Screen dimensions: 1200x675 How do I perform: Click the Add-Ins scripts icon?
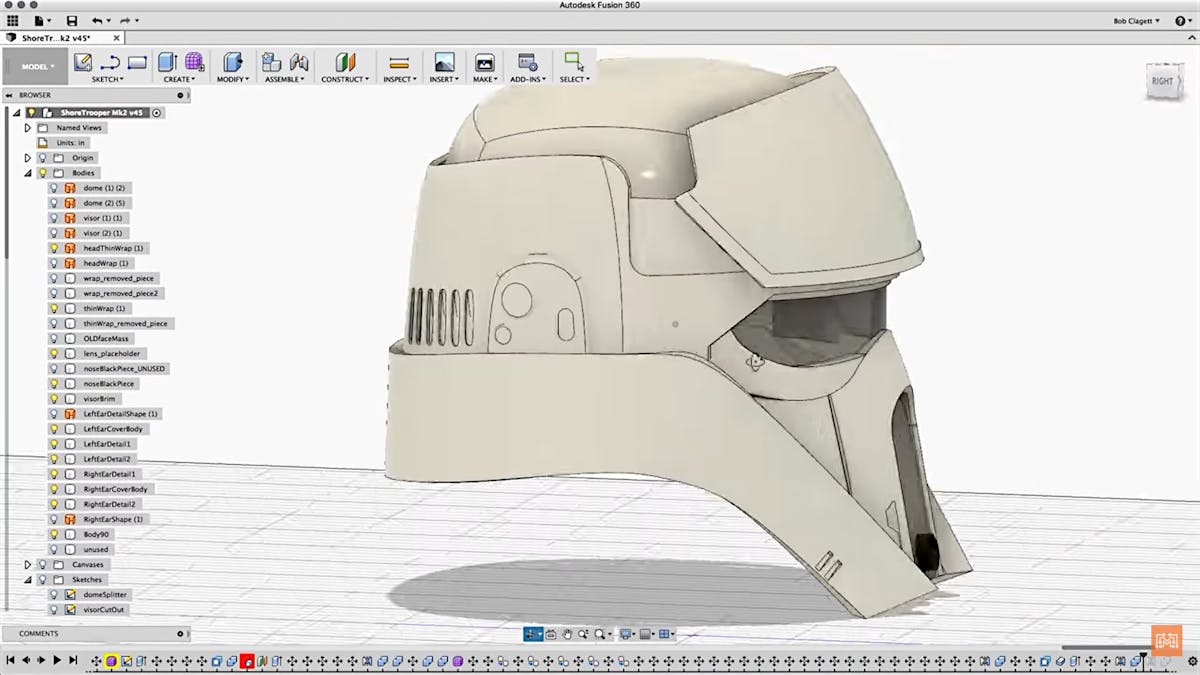[528, 62]
